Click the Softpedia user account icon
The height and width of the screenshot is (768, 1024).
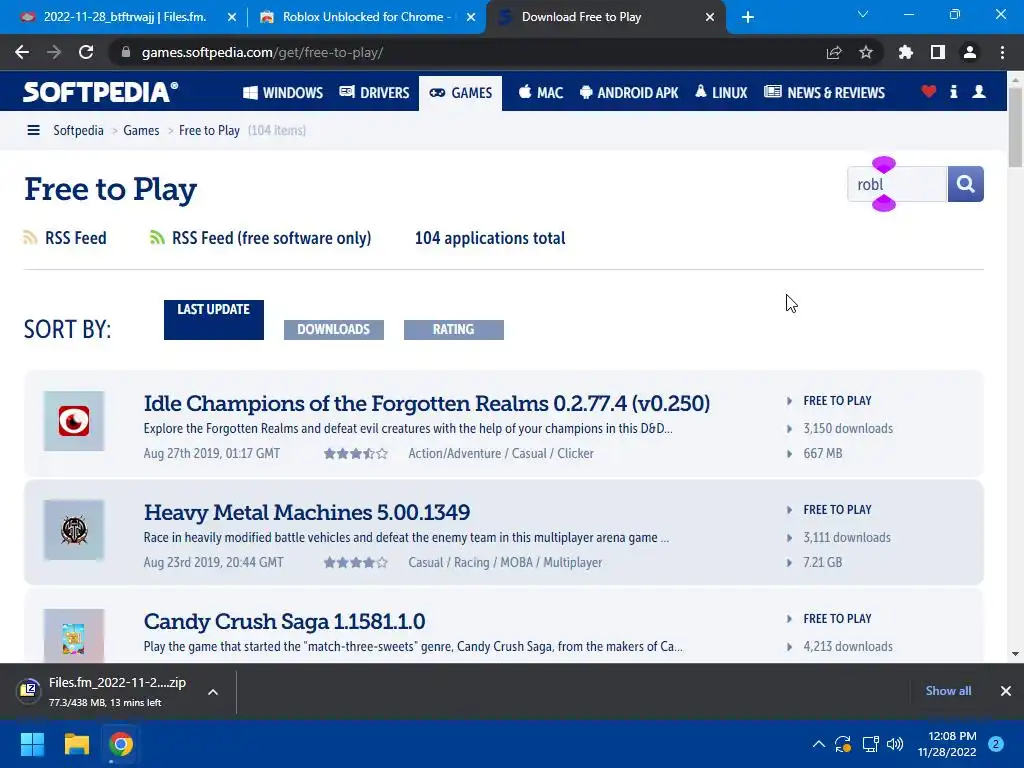[x=979, y=92]
